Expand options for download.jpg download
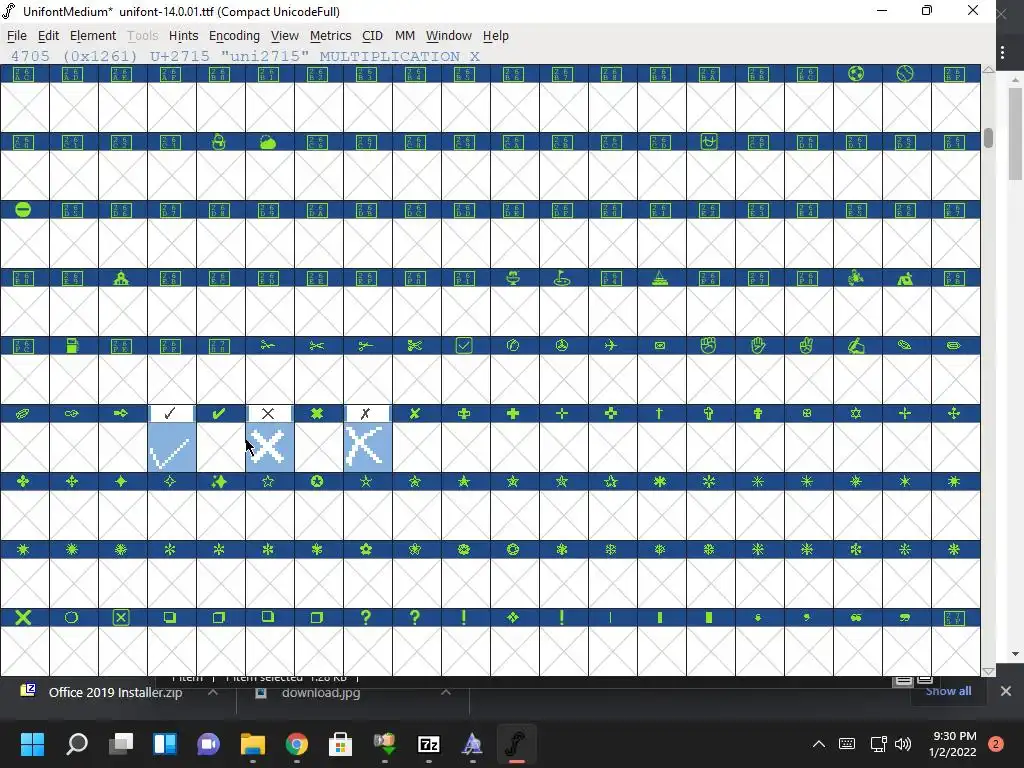 point(445,692)
